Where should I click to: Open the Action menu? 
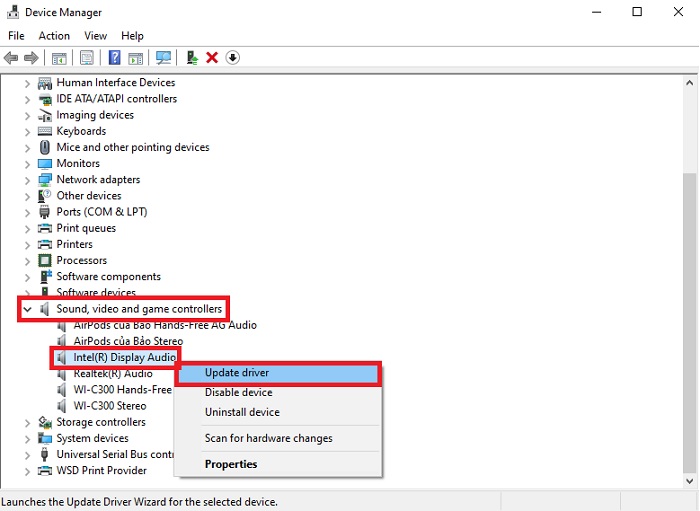(x=54, y=36)
